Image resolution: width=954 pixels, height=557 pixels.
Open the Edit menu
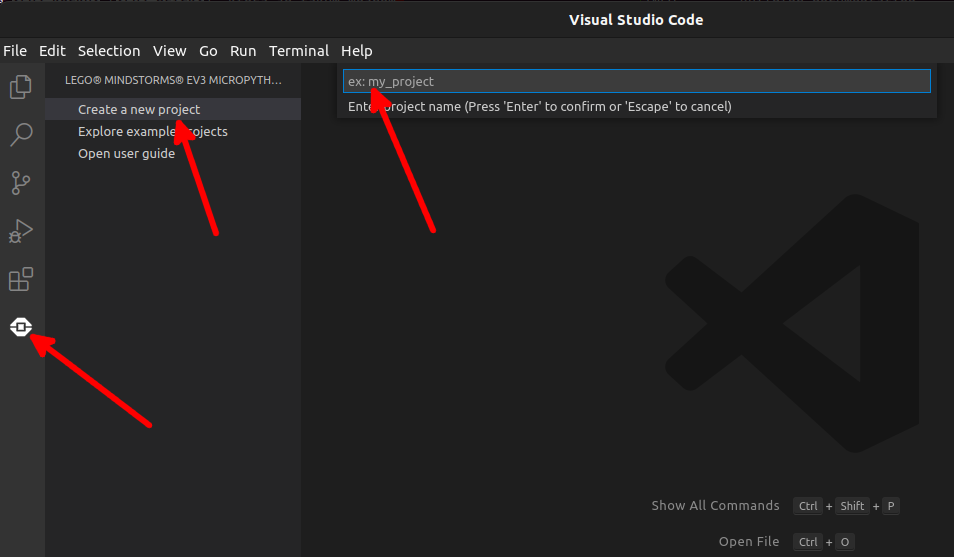click(52, 51)
